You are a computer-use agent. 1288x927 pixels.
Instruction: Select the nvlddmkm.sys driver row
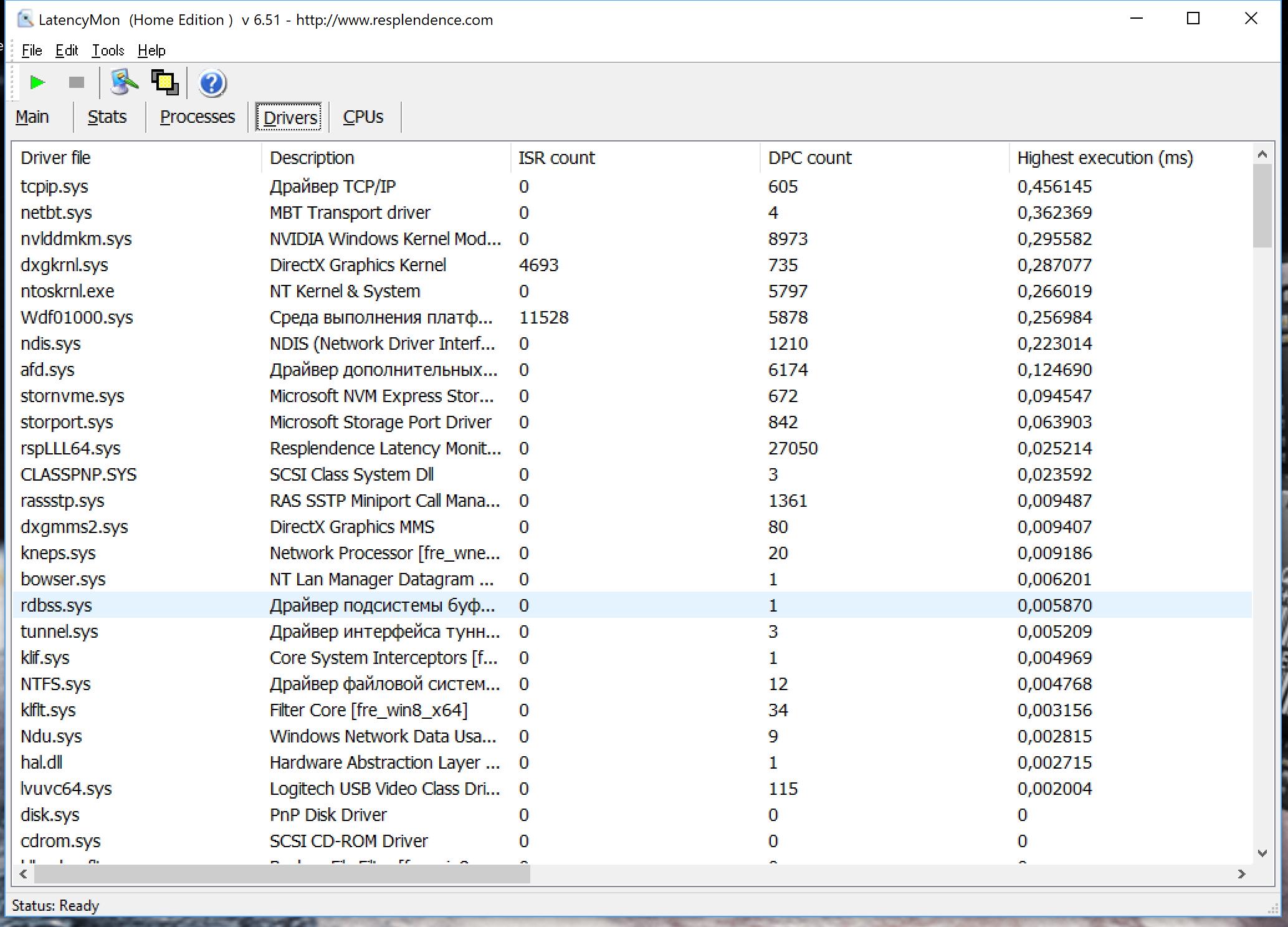(76, 239)
